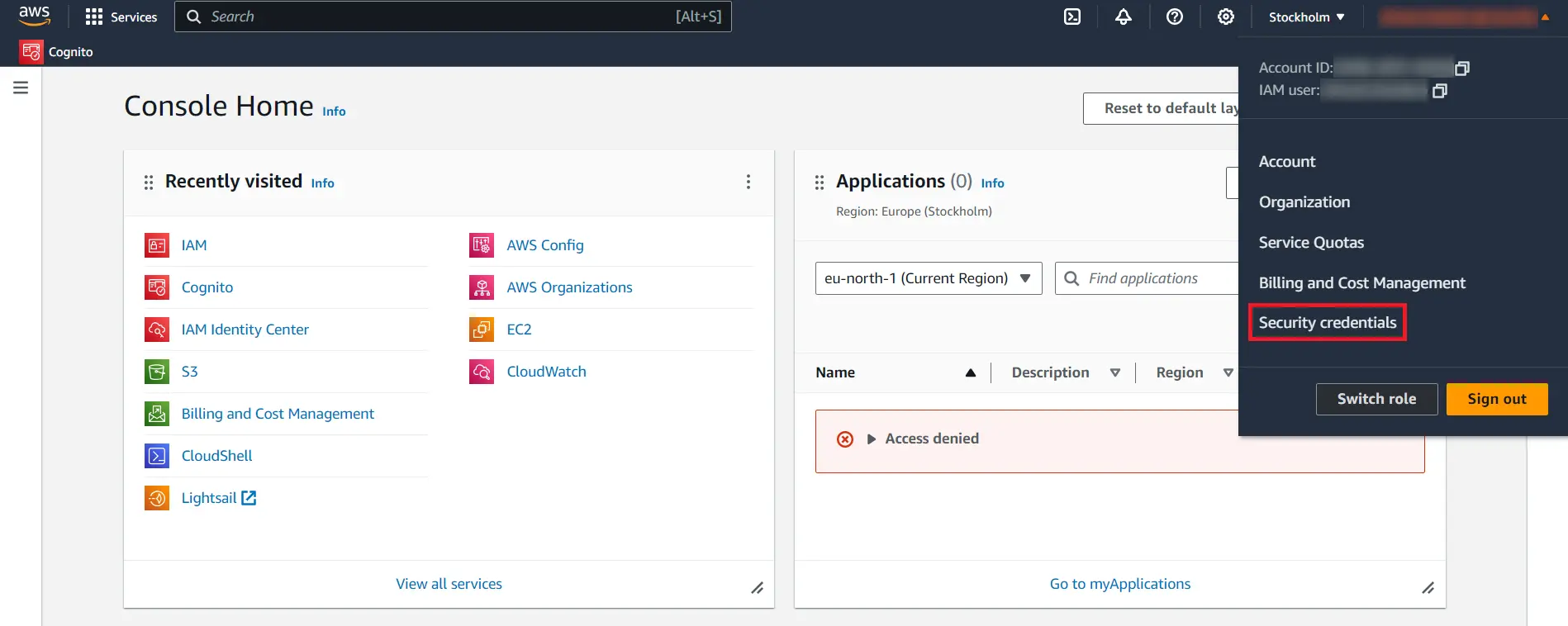Open the IAM Identity Center link
Screen dimensions: 1568x626
[x=245, y=330]
